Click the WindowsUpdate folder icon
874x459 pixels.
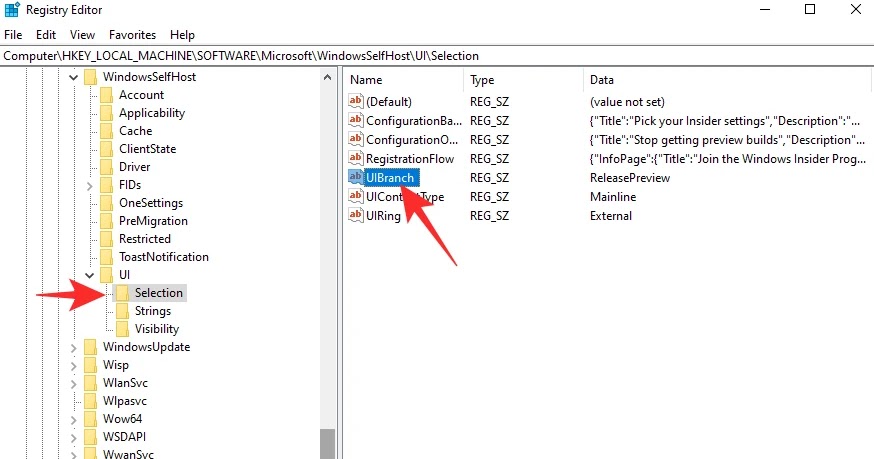pyautogui.click(x=90, y=347)
